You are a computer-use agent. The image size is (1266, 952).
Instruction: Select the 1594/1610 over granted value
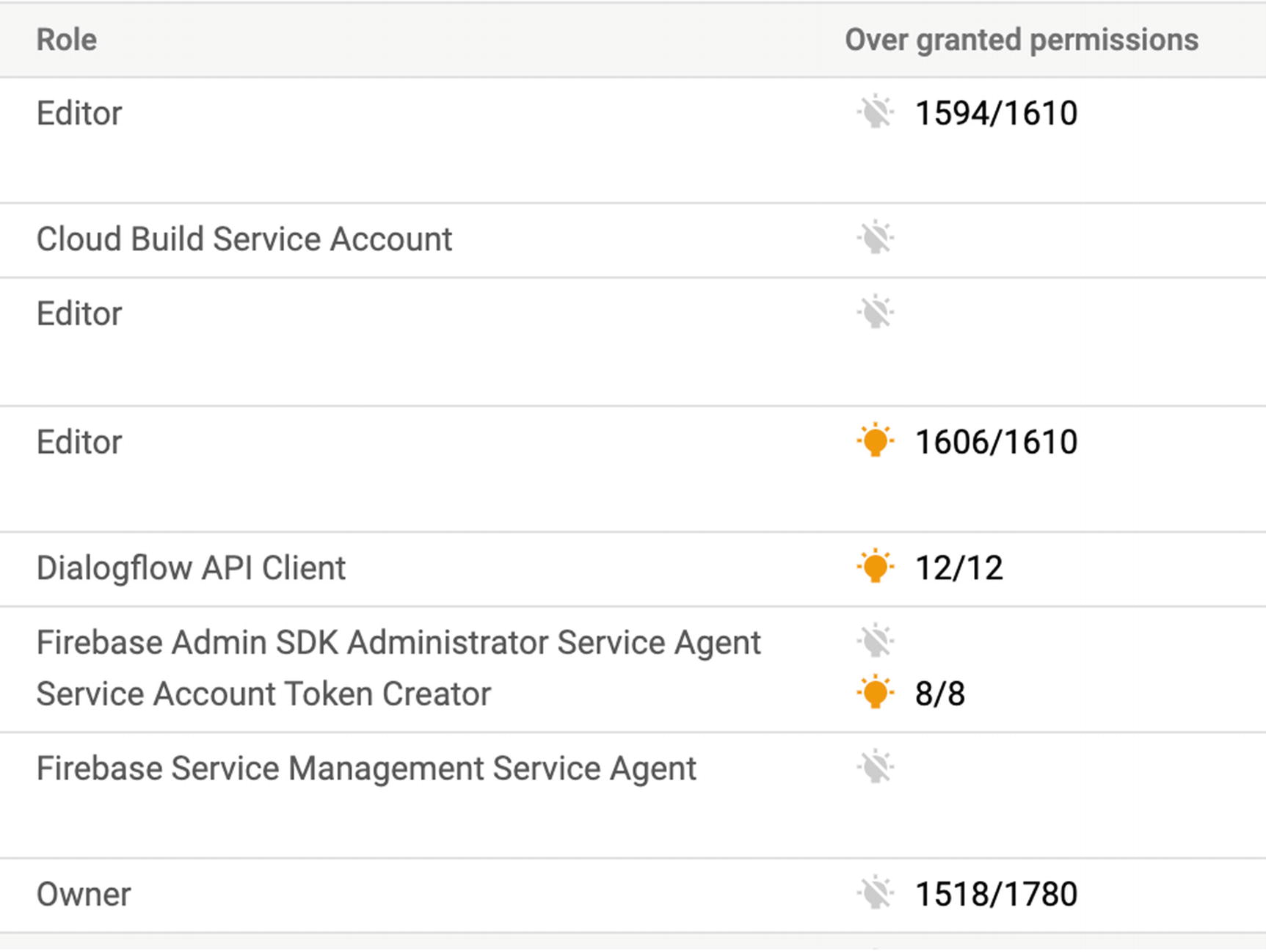coord(996,113)
